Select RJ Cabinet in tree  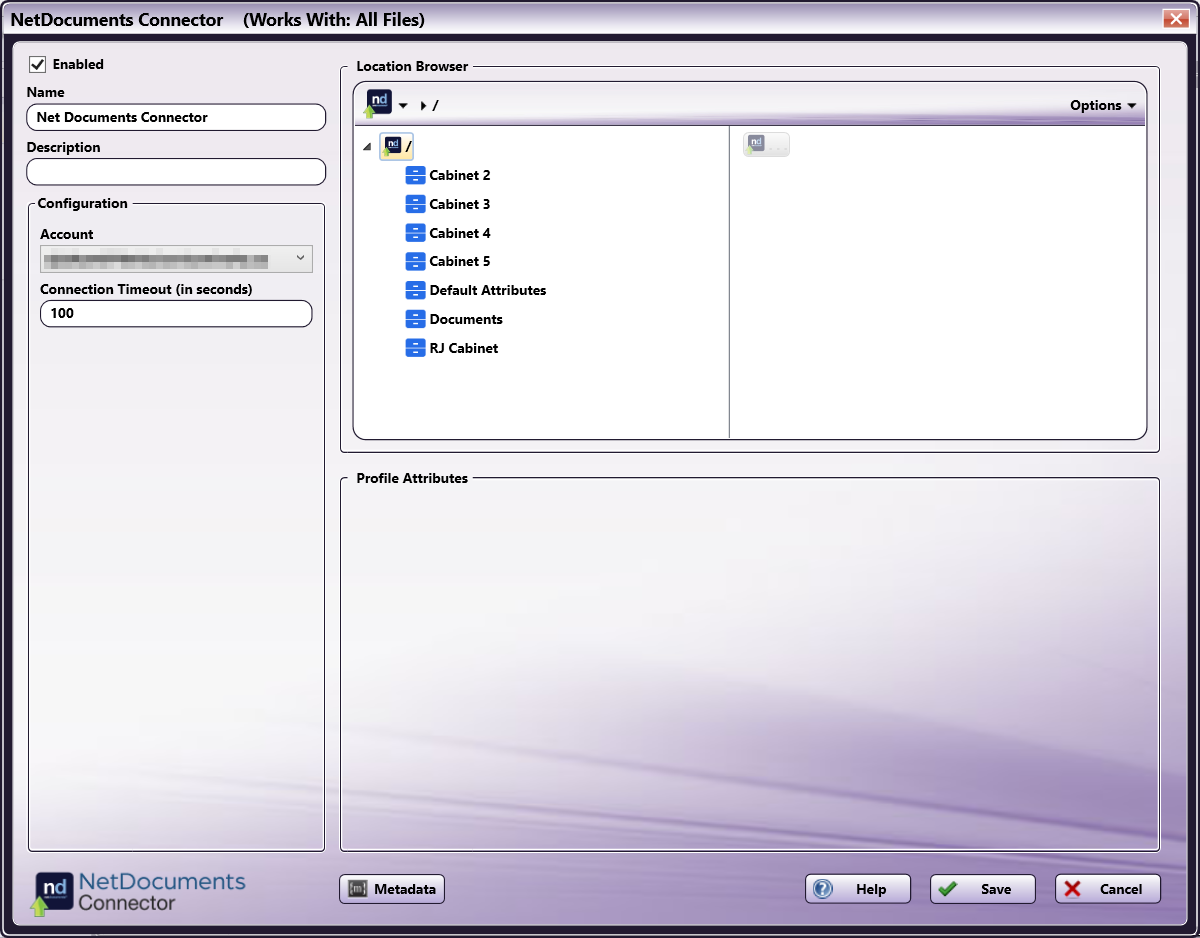tap(464, 348)
